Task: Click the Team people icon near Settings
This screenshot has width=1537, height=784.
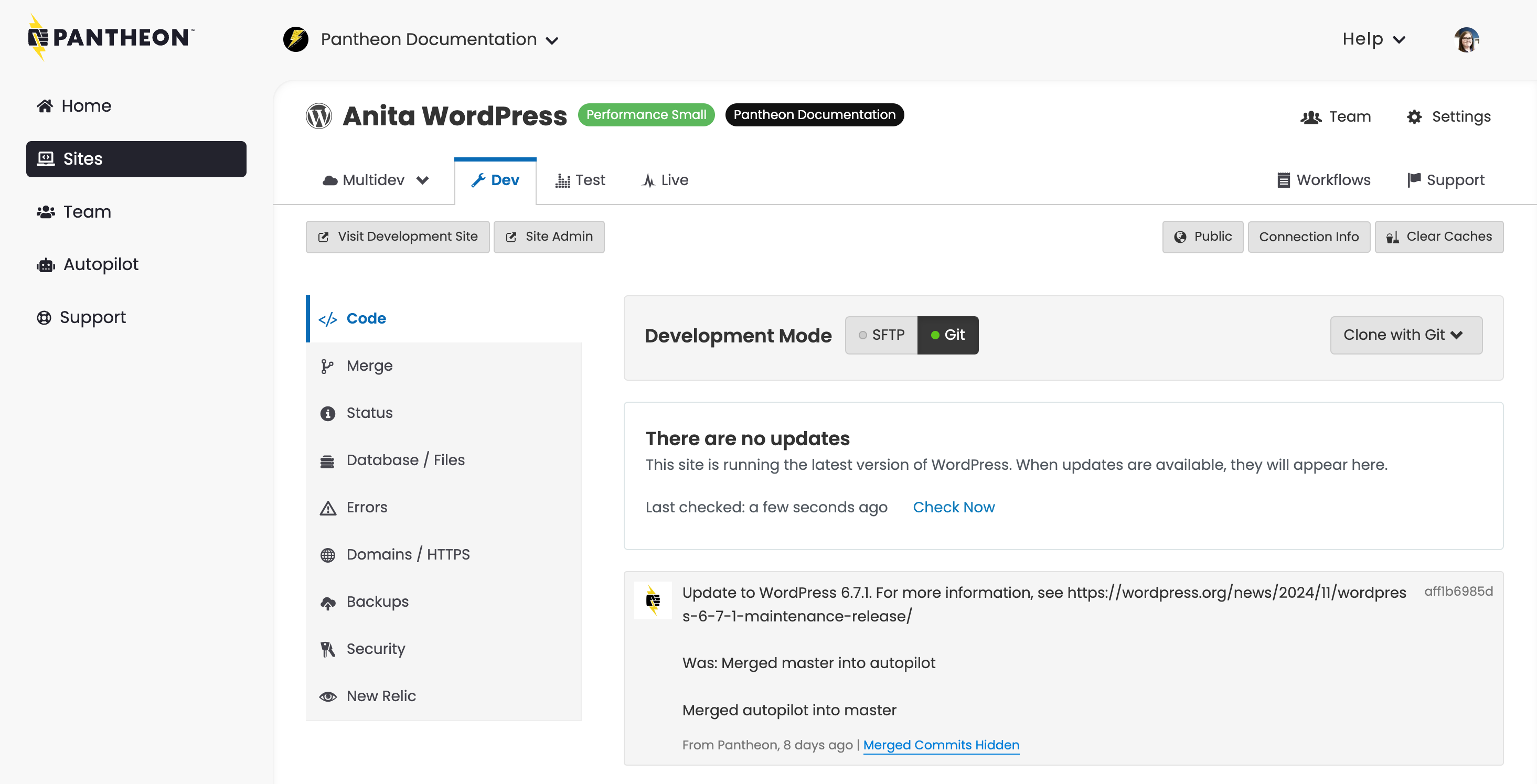Action: point(1310,117)
